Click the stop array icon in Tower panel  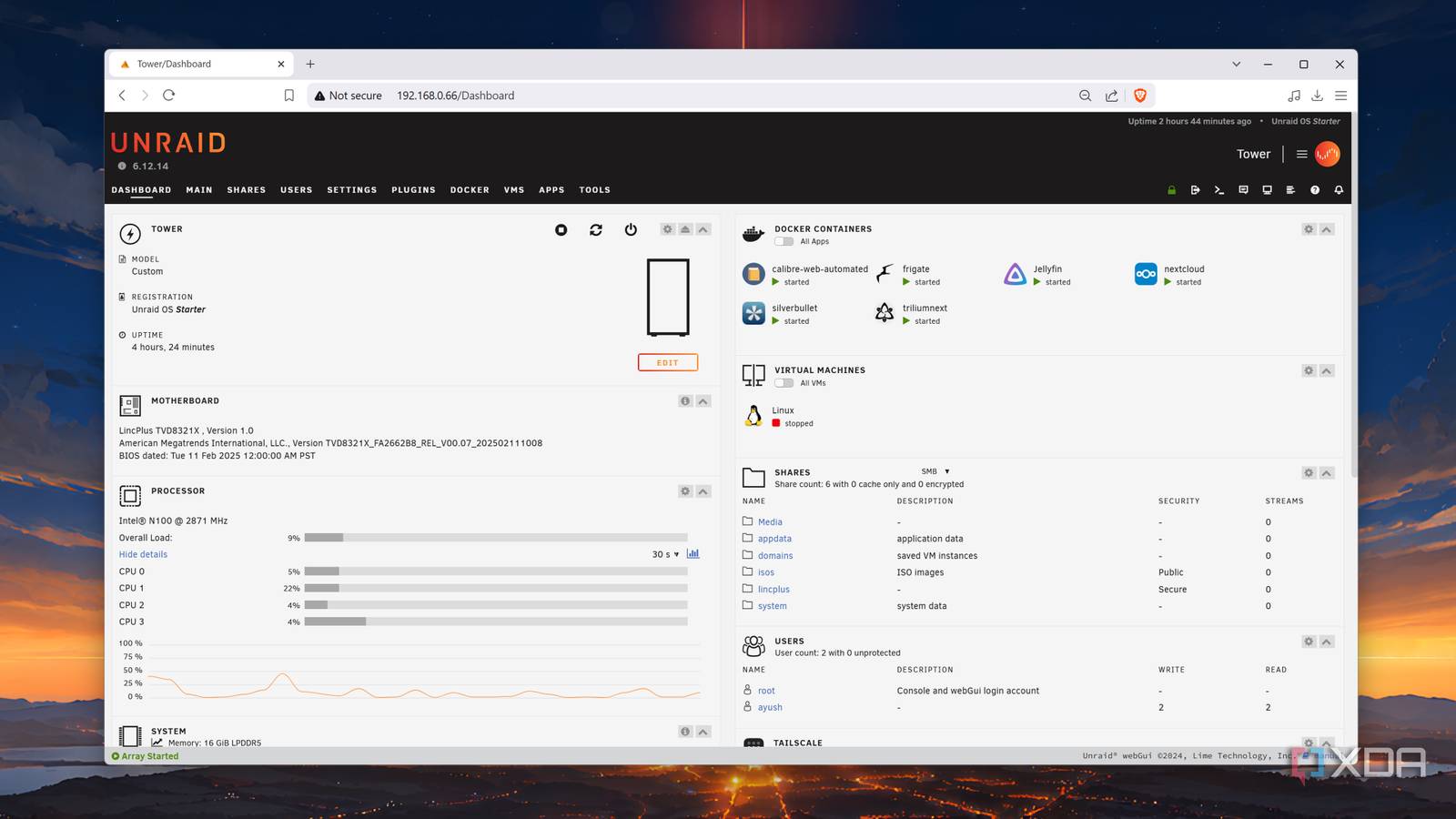coord(561,230)
